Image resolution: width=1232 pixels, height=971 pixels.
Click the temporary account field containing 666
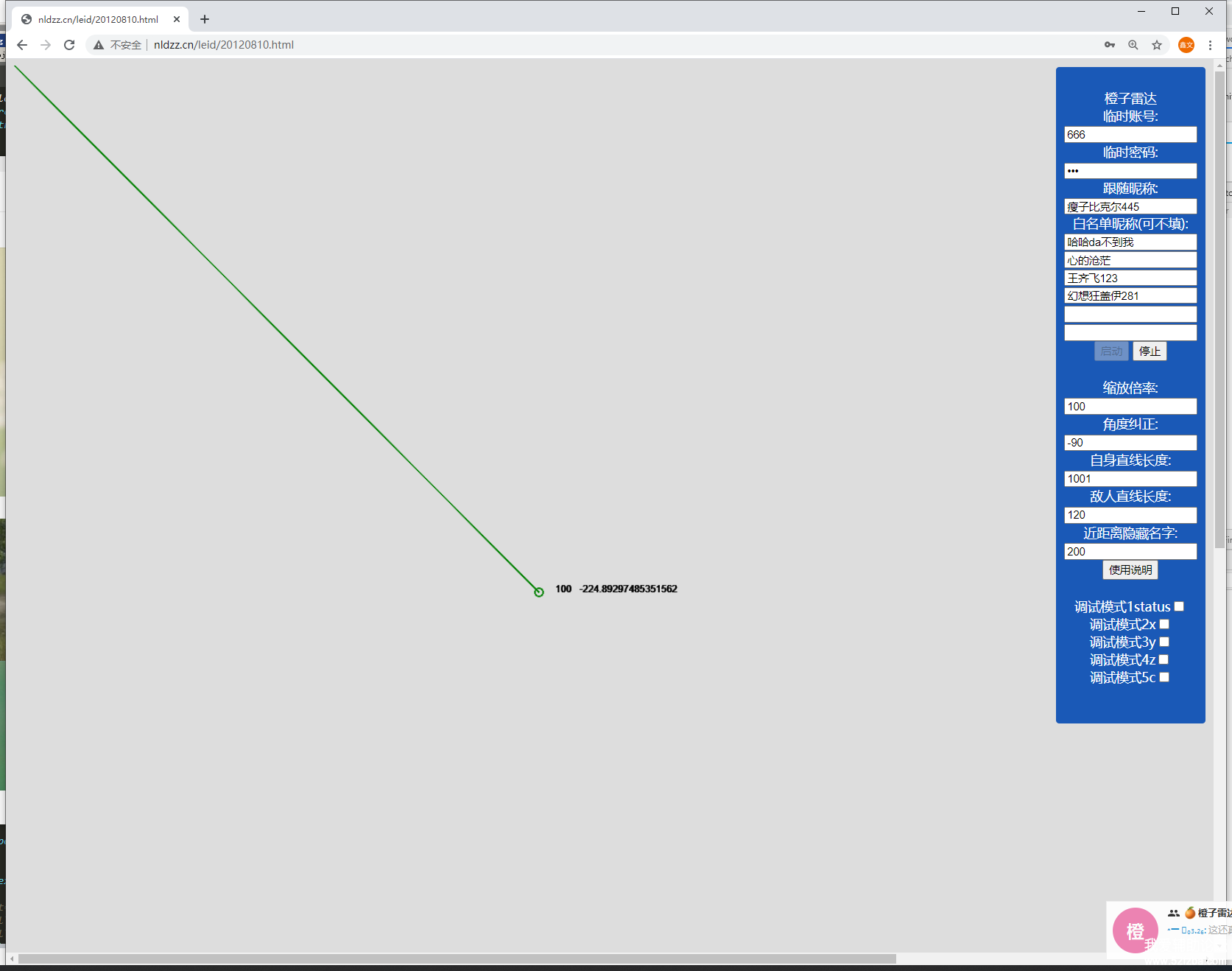coord(1130,135)
